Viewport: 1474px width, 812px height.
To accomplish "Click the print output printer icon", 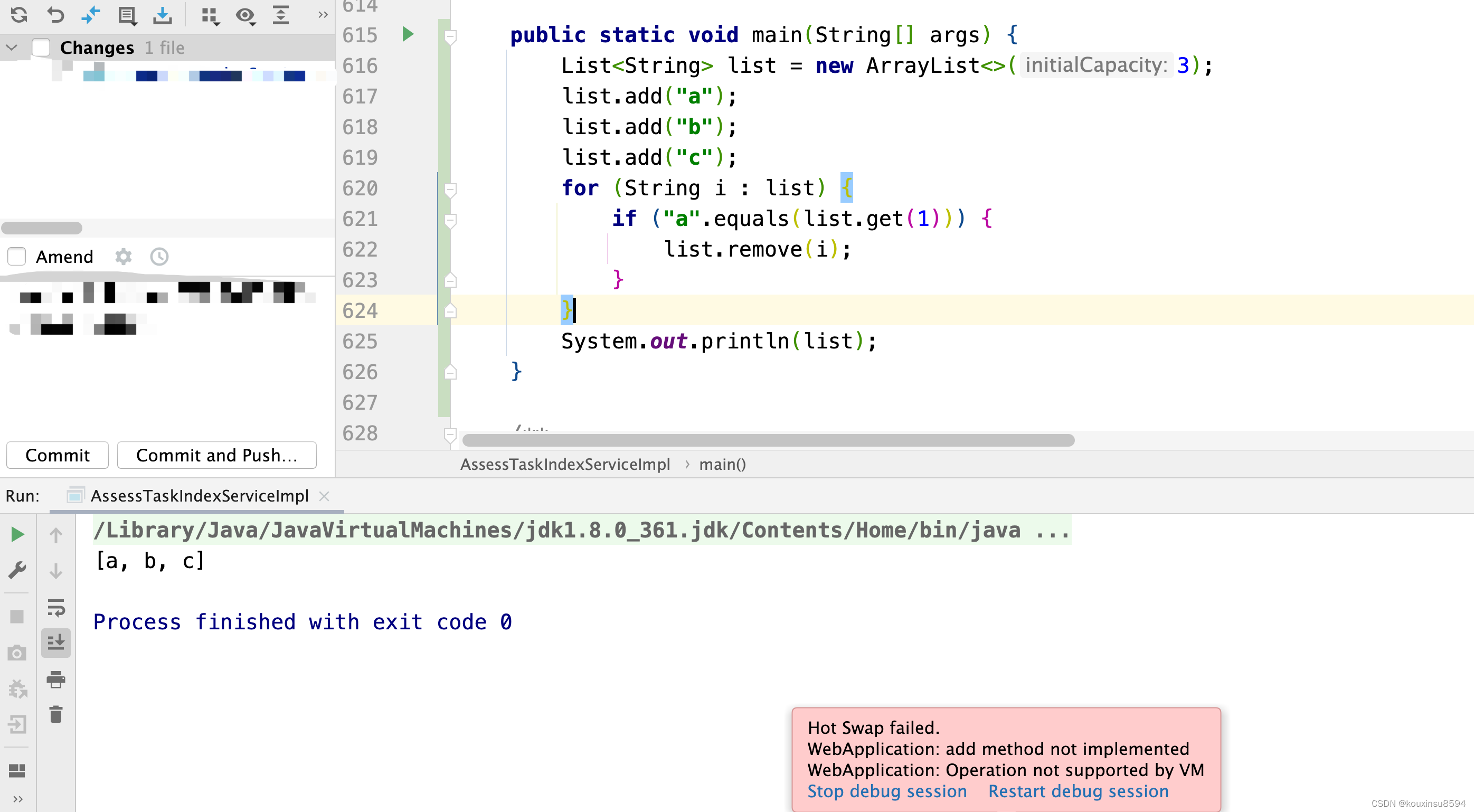I will [x=55, y=679].
